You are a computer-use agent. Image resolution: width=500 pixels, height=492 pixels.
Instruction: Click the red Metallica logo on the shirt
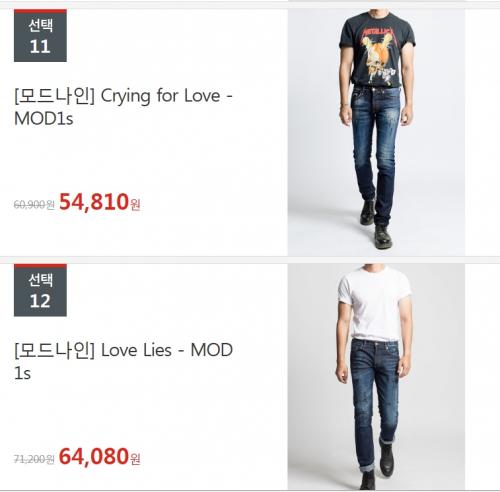(378, 33)
